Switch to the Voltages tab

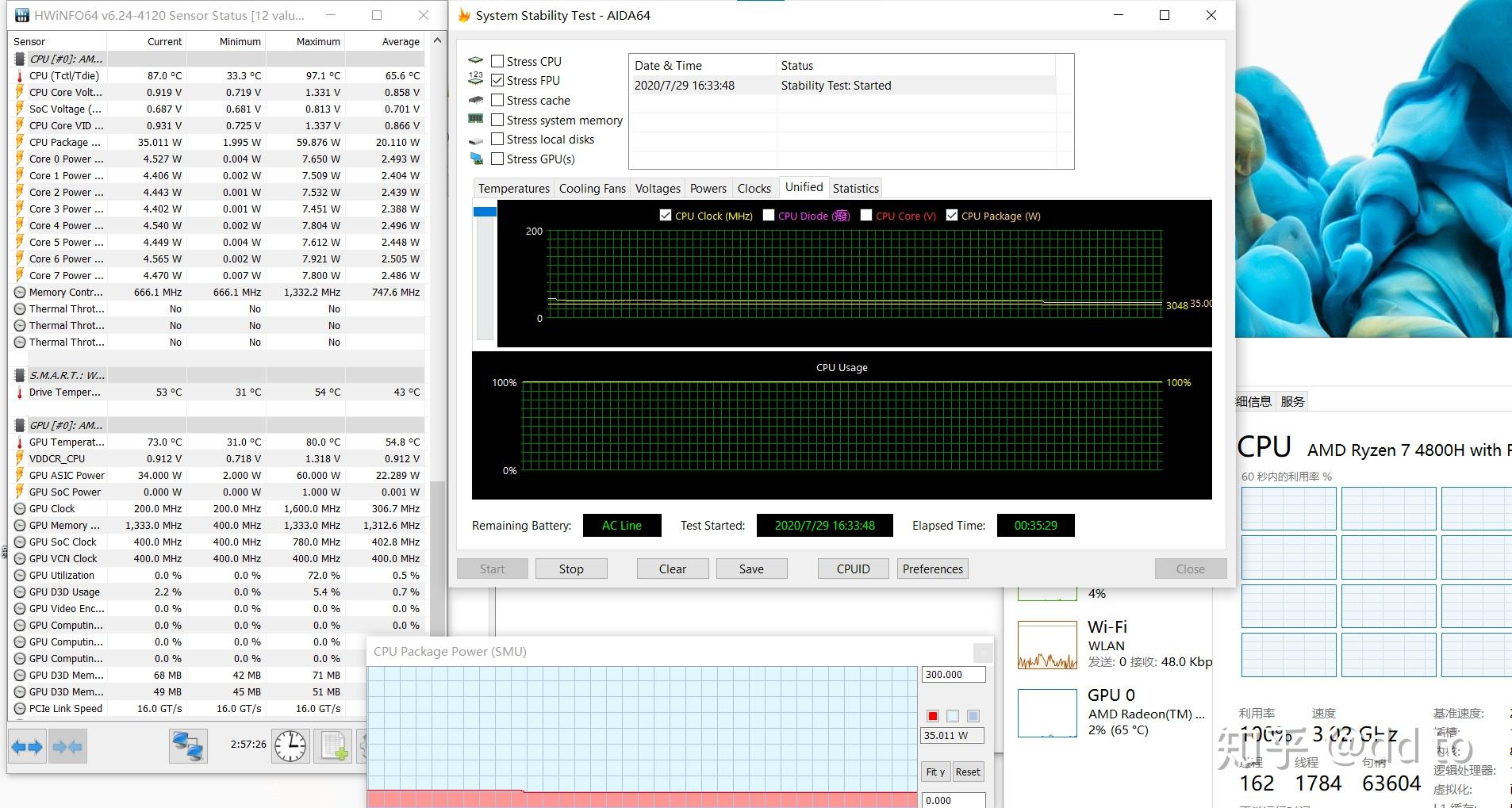pyautogui.click(x=658, y=188)
